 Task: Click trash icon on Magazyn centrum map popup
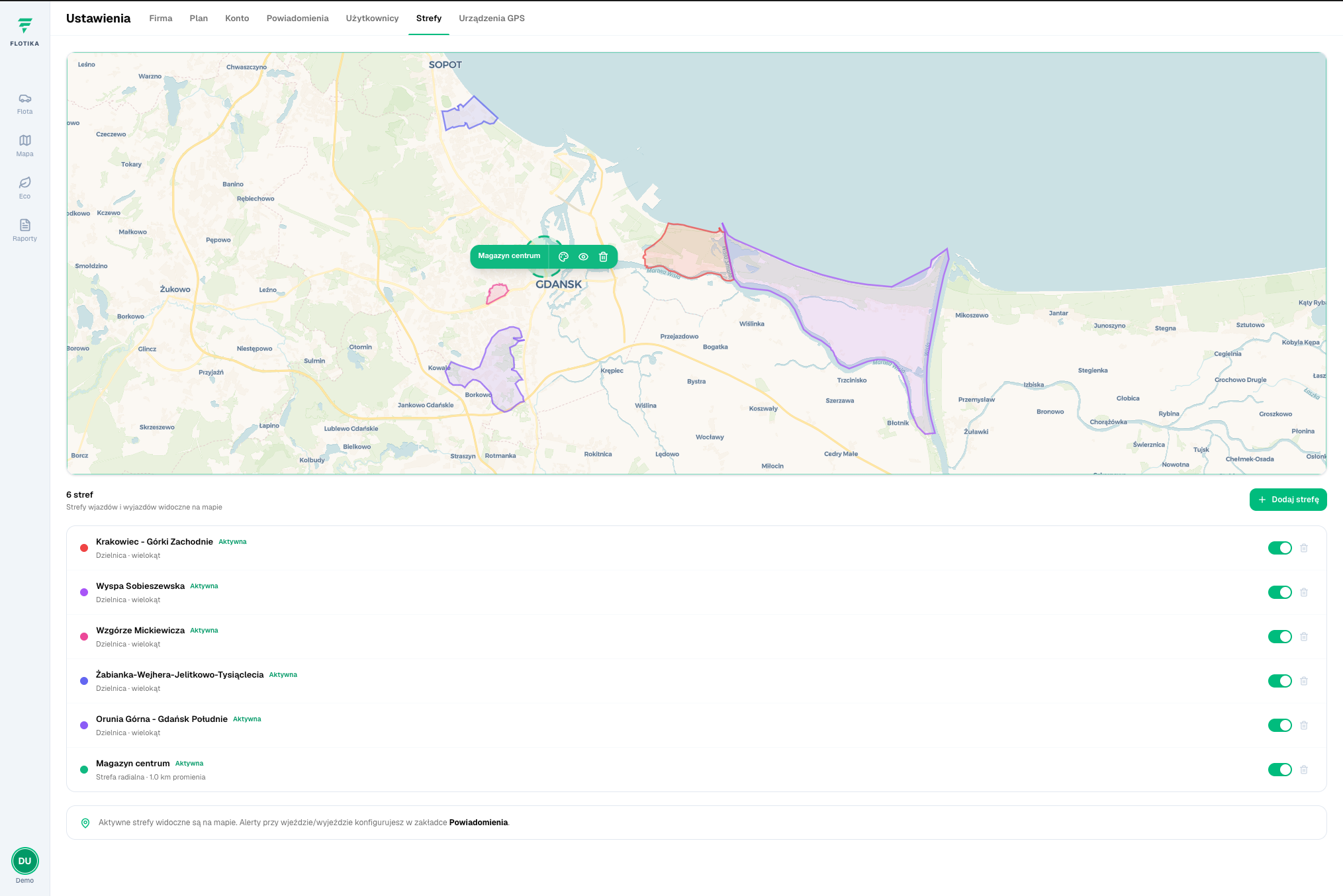tap(603, 257)
